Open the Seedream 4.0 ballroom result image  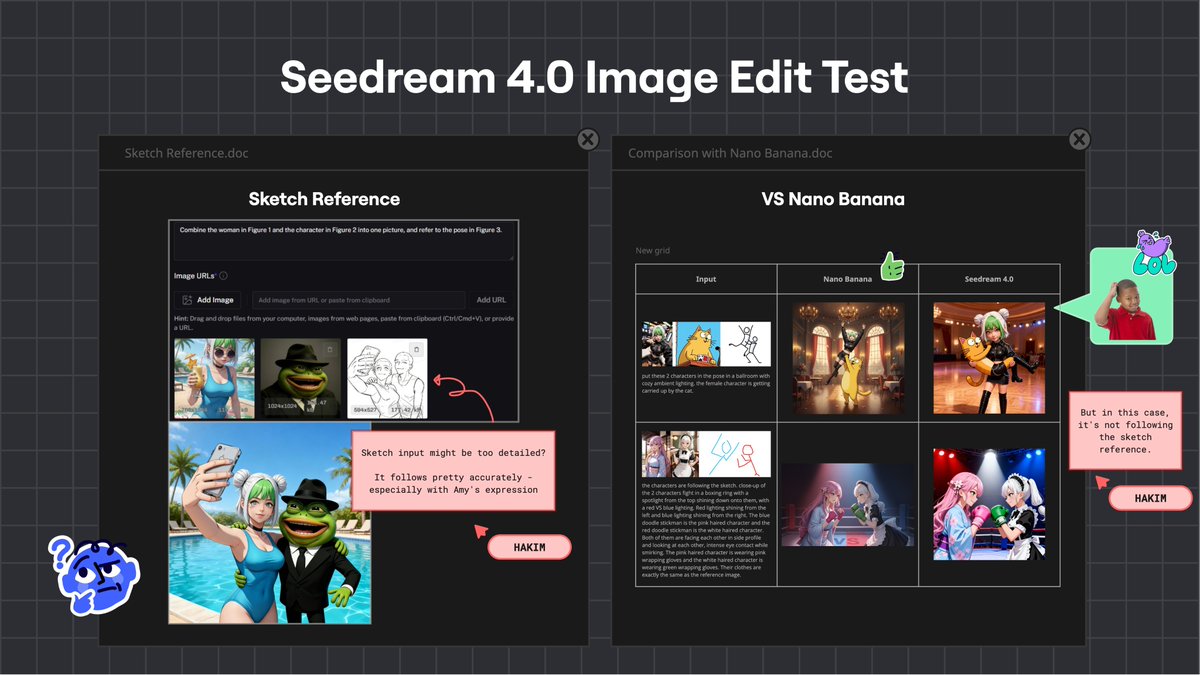pyautogui.click(x=989, y=358)
